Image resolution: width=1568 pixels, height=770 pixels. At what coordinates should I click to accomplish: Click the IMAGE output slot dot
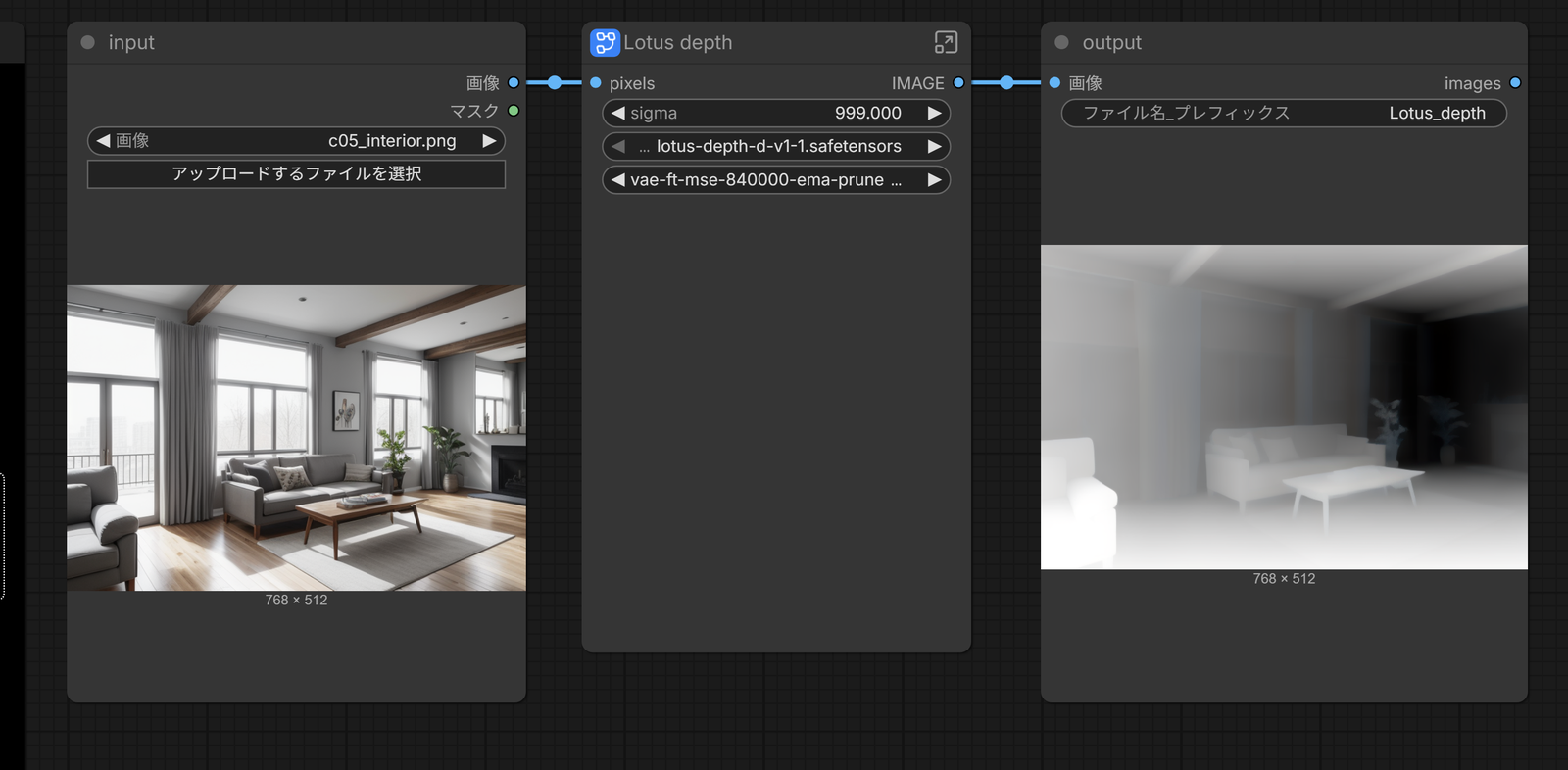(x=958, y=83)
